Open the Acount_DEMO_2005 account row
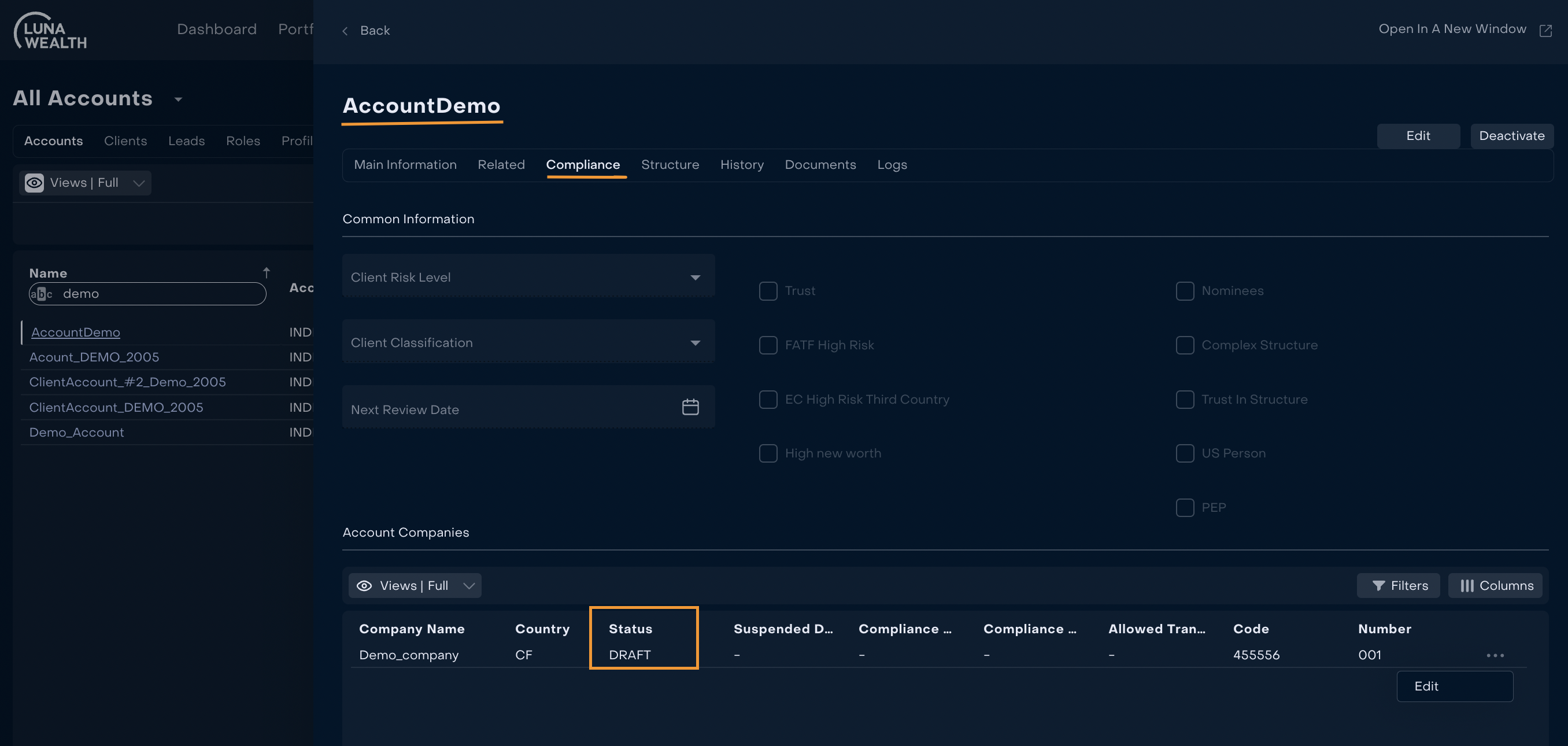The height and width of the screenshot is (746, 1568). (x=94, y=357)
